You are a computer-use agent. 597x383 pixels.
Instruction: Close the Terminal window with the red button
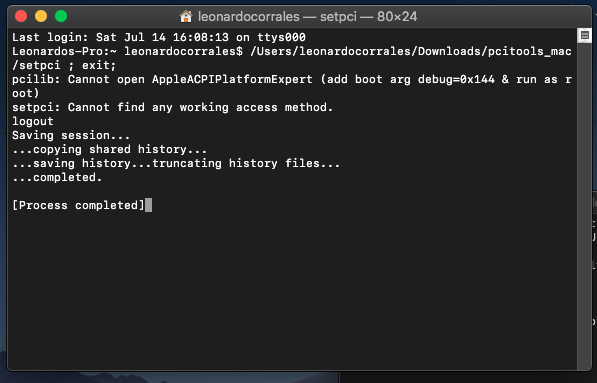tap(21, 16)
